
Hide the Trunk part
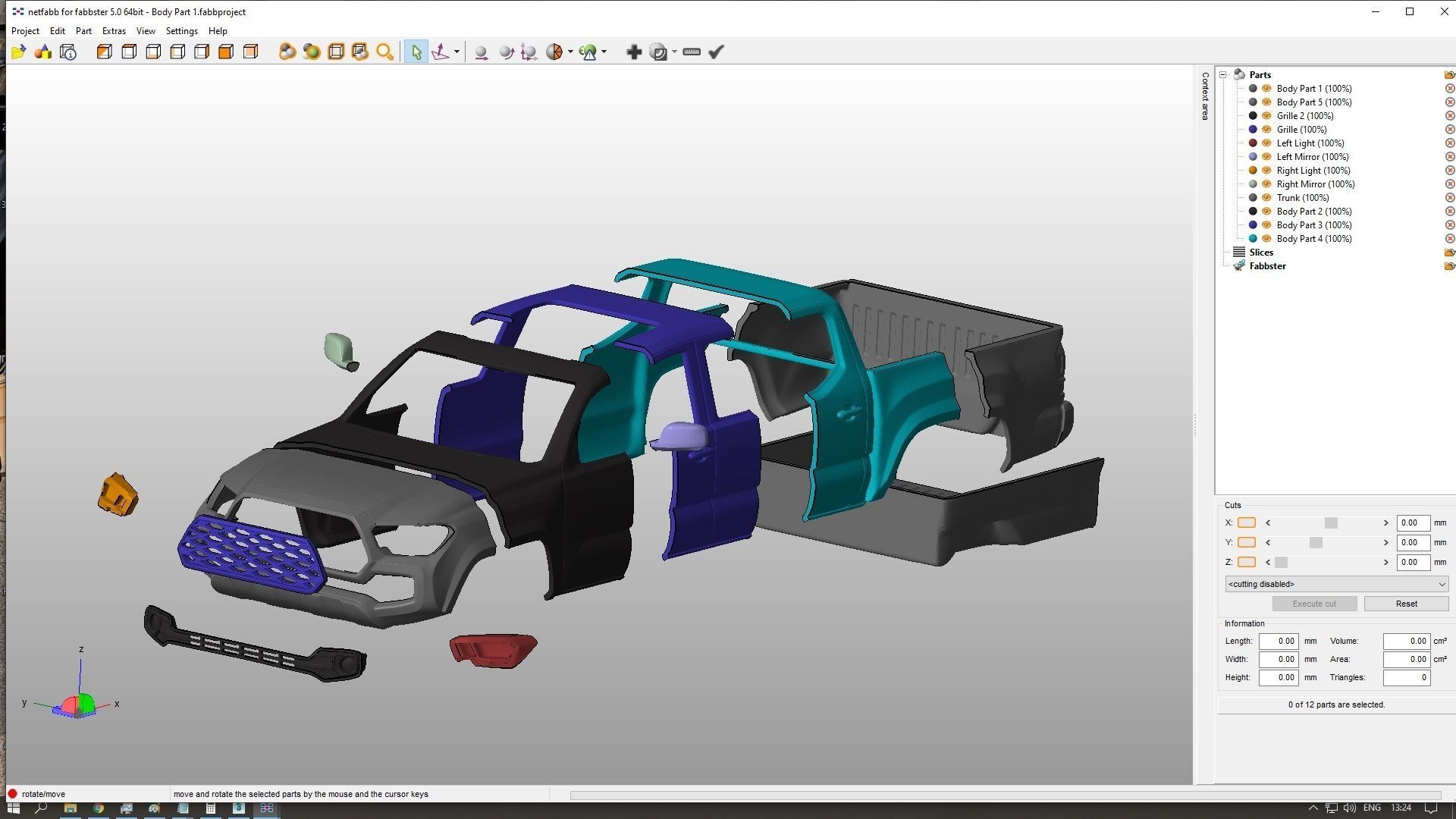click(1266, 198)
